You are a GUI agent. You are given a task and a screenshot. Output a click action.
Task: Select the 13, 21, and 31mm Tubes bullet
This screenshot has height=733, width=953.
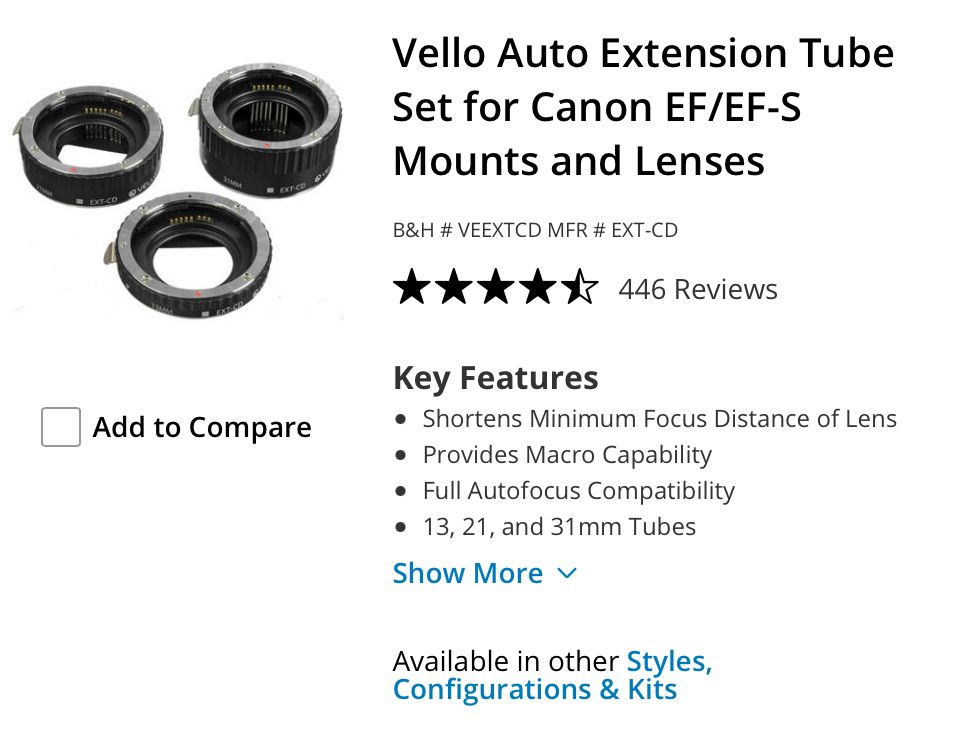559,527
